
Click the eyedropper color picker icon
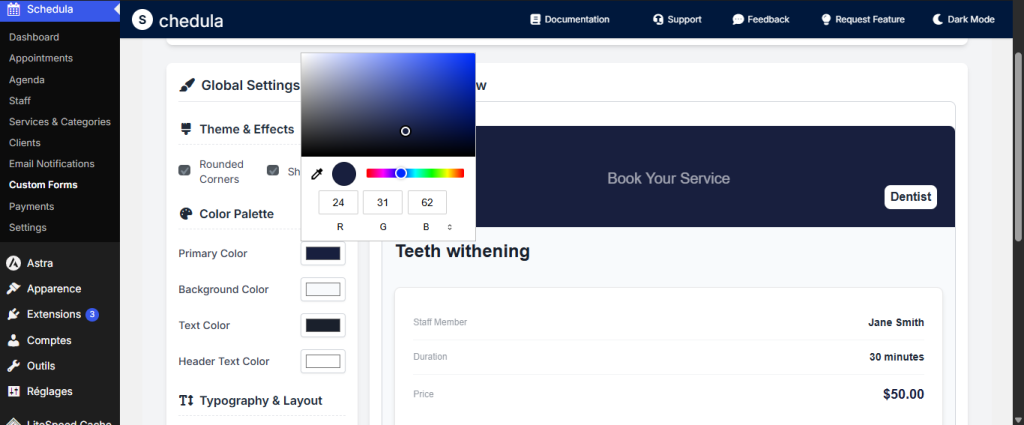pos(317,174)
